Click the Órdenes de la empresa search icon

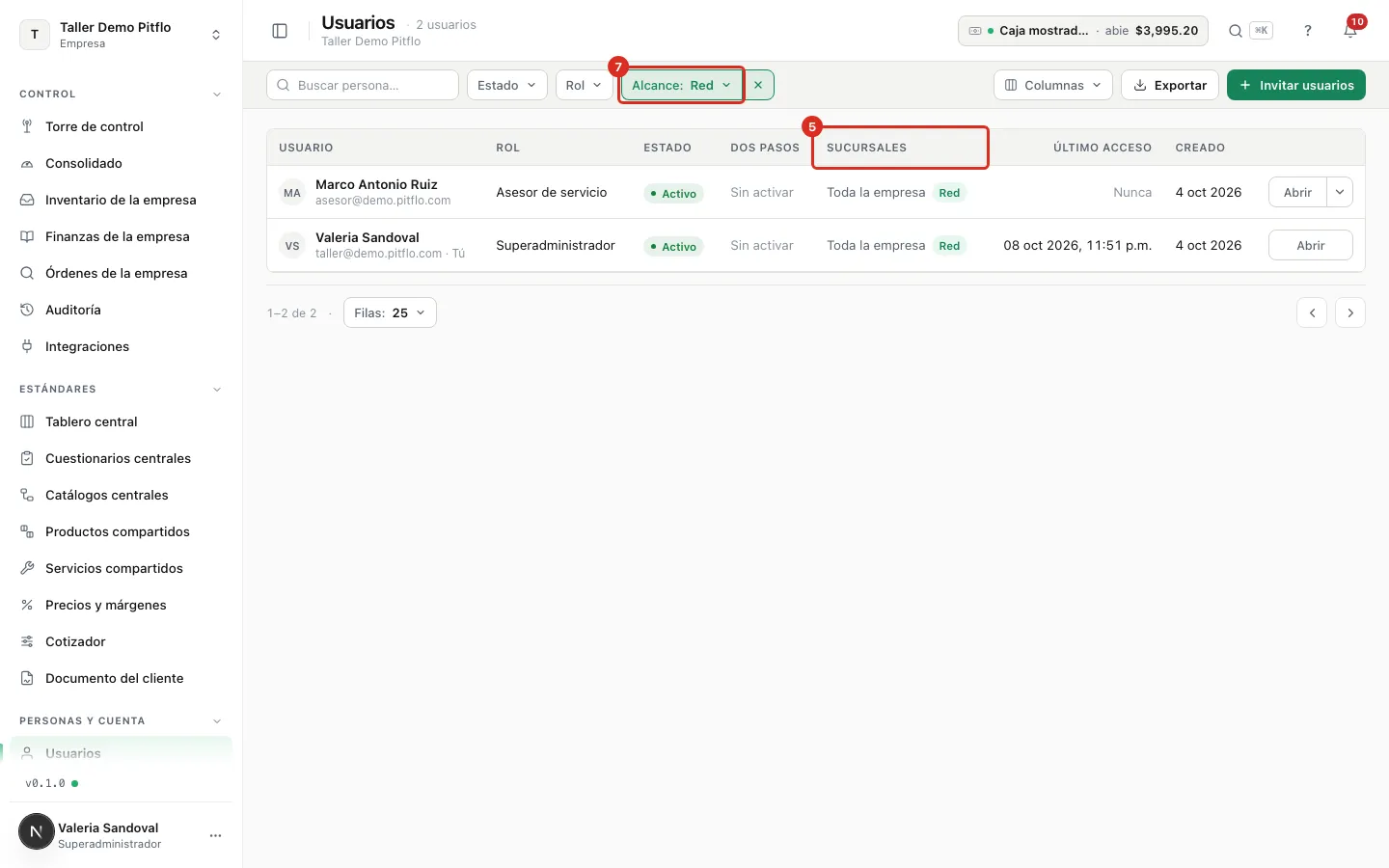point(27,273)
